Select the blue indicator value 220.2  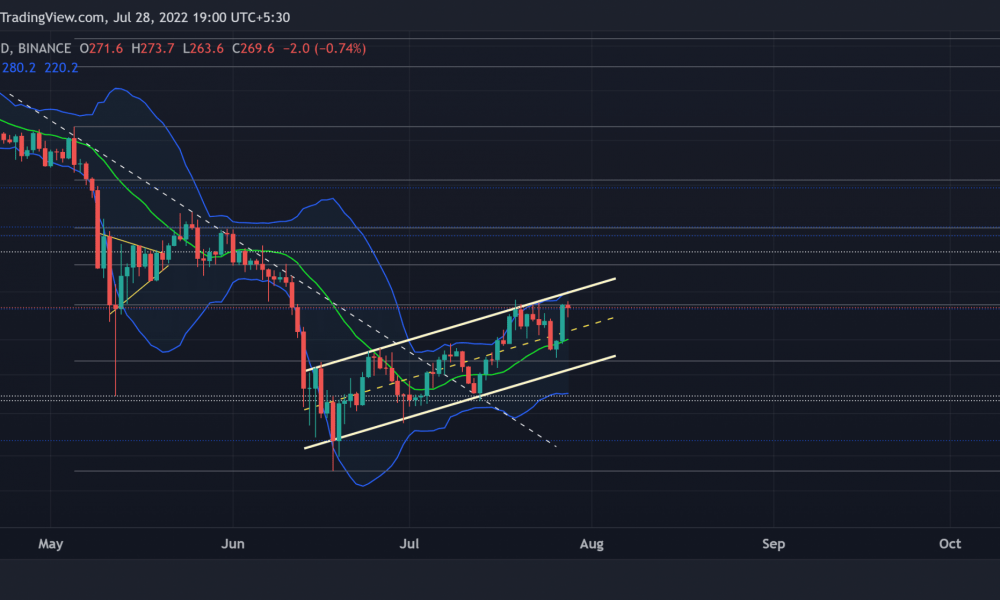pos(61,68)
